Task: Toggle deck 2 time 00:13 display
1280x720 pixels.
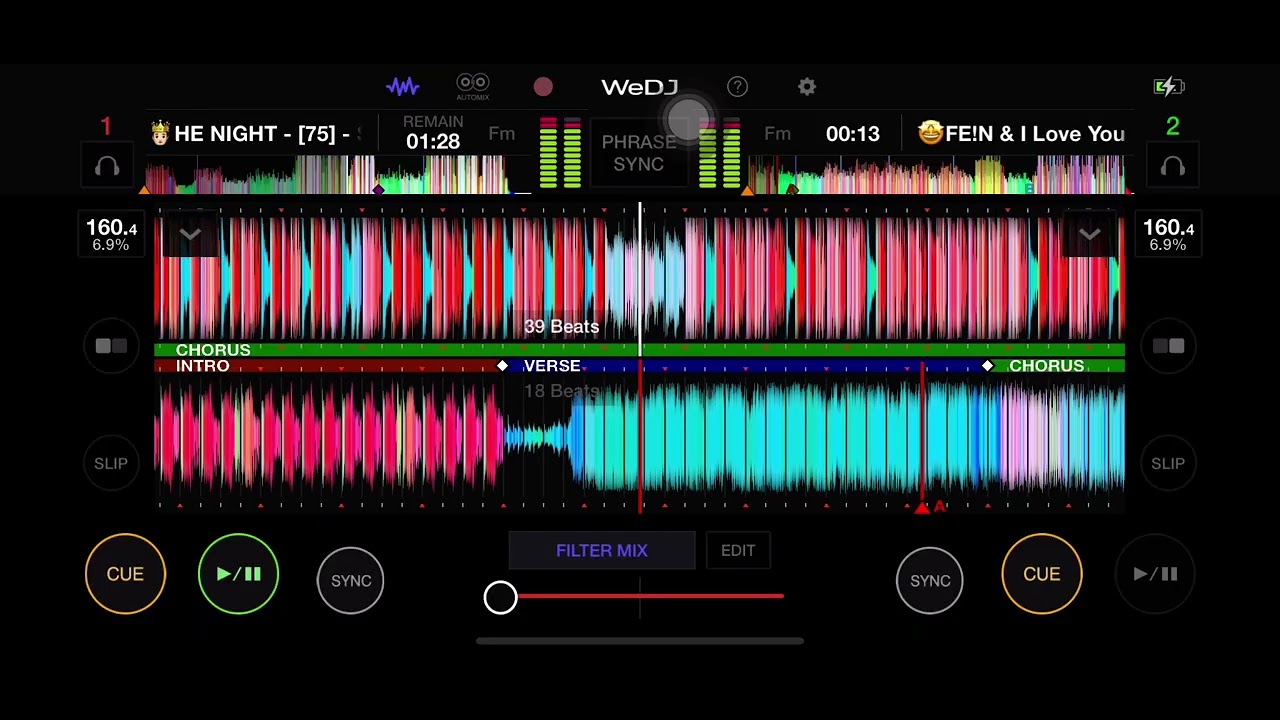Action: (x=853, y=134)
